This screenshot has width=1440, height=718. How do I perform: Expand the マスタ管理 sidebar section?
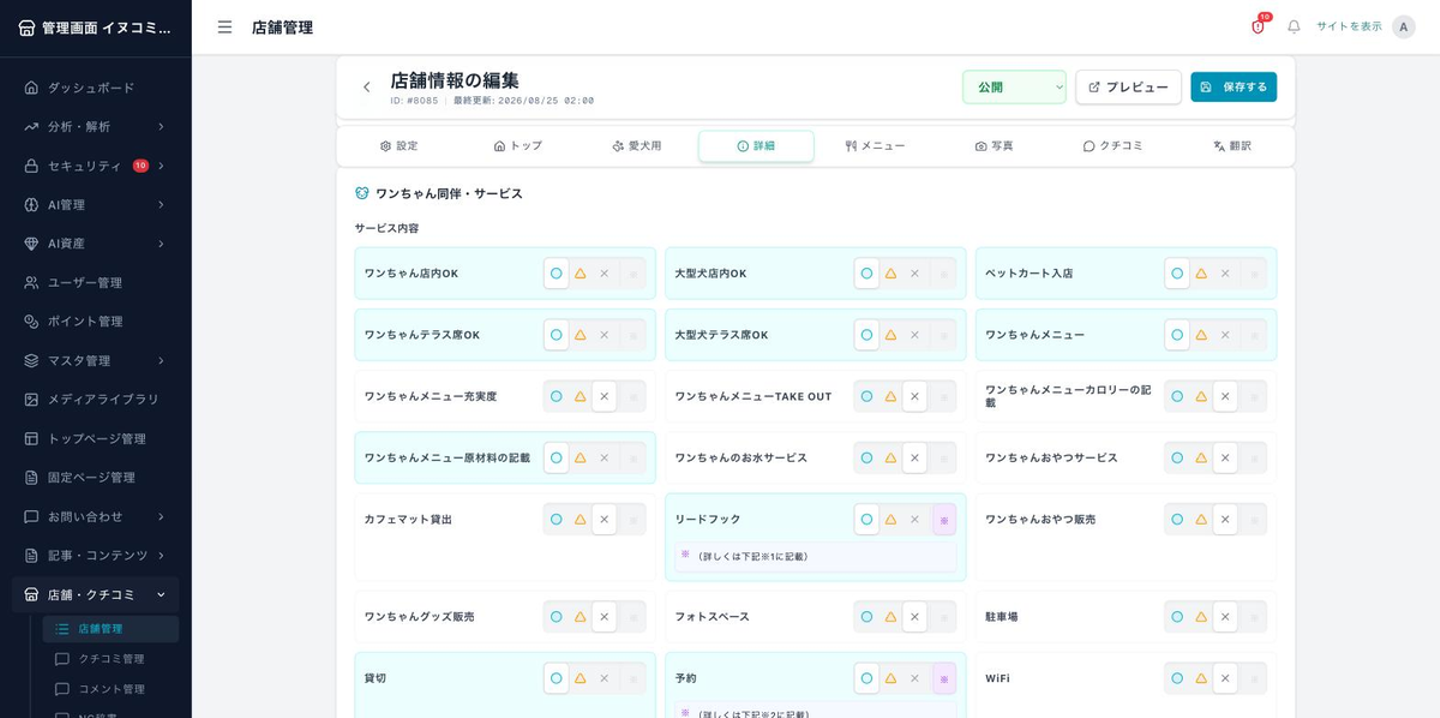click(x=96, y=360)
